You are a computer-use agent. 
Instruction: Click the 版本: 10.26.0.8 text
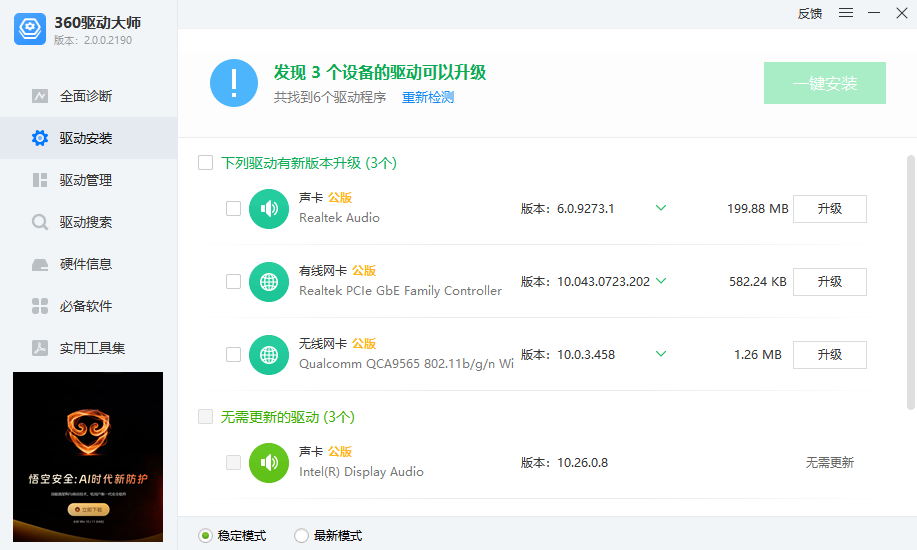tap(564, 463)
